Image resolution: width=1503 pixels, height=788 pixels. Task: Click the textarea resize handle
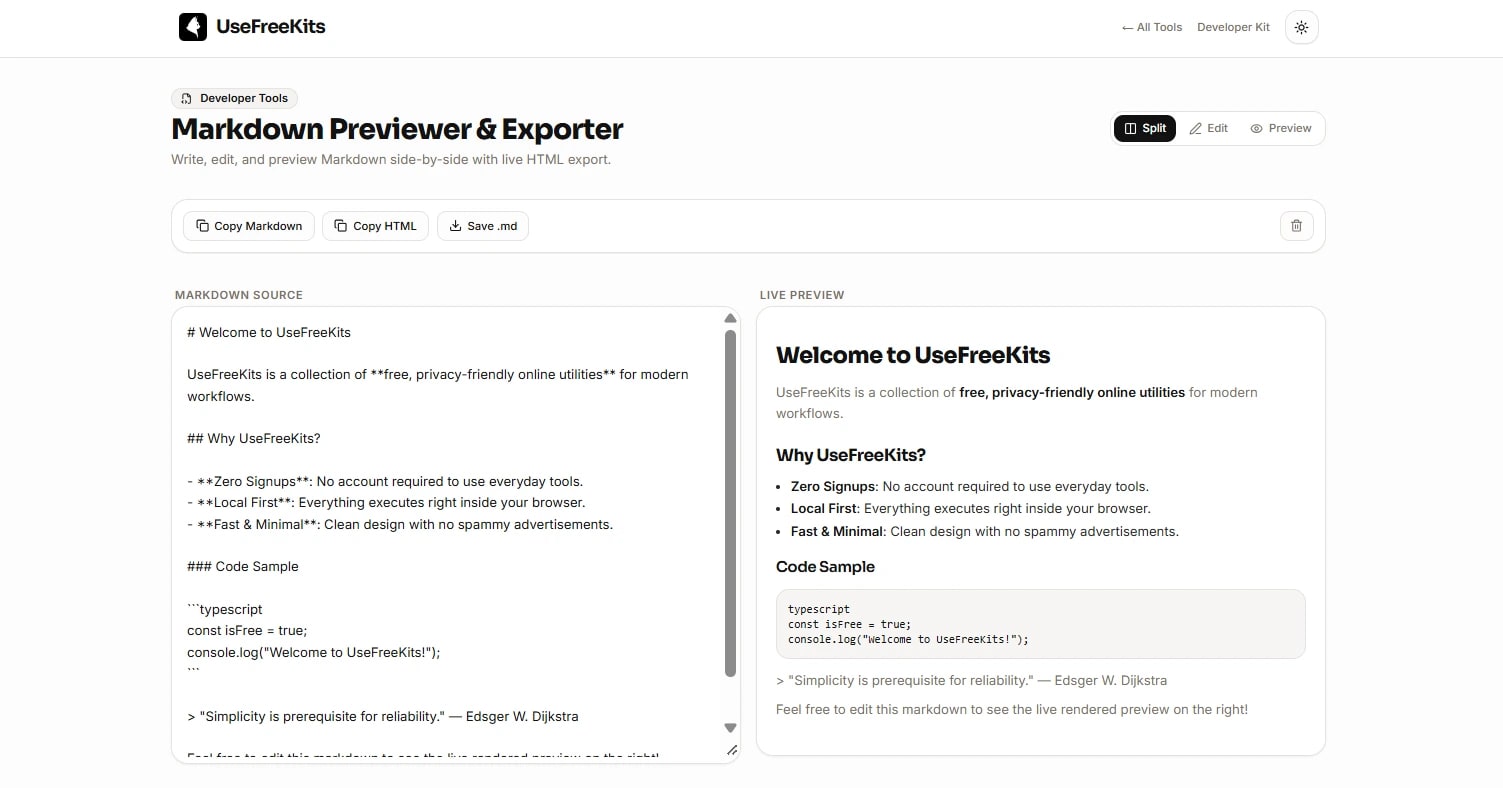pos(731,749)
